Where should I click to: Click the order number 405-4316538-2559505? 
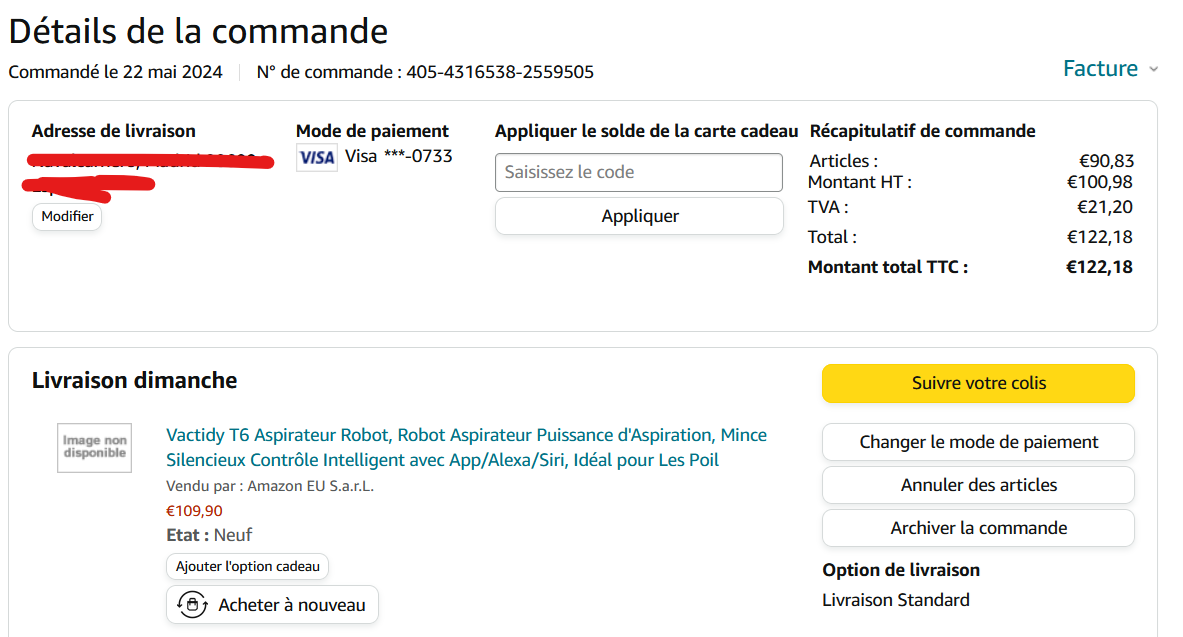(500, 72)
